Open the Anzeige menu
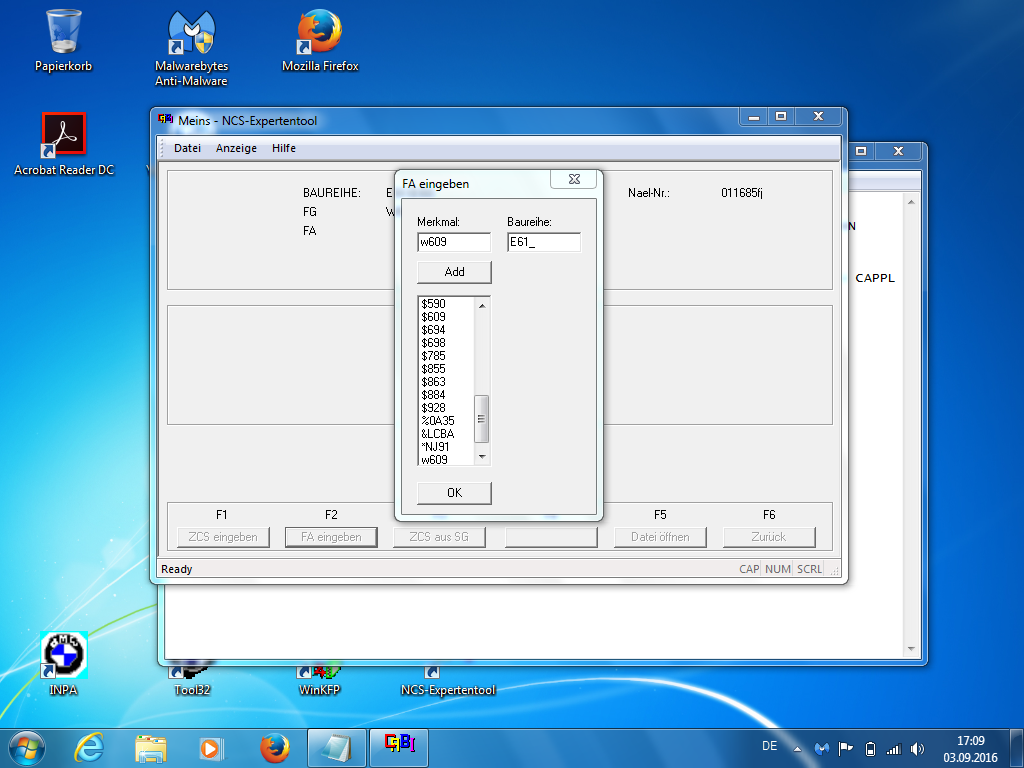1024x768 pixels. [236, 148]
